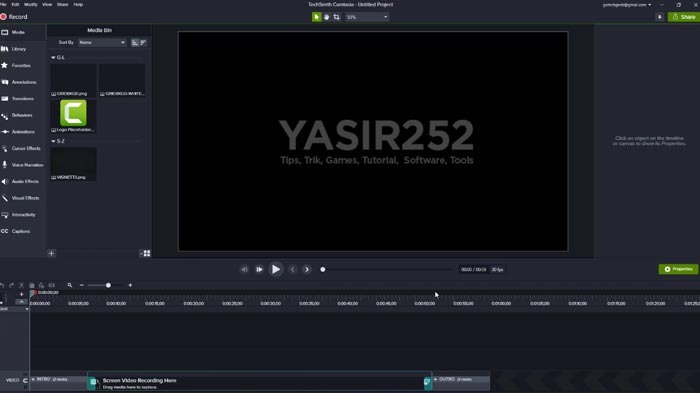Open the Edit menu
This screenshot has width=700, height=393.
click(x=15, y=4)
